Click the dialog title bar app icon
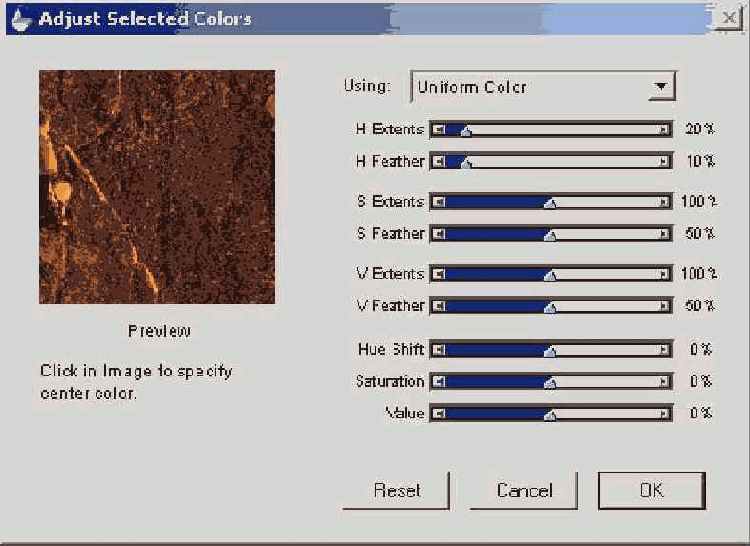This screenshot has height=546, width=750. pos(21,19)
